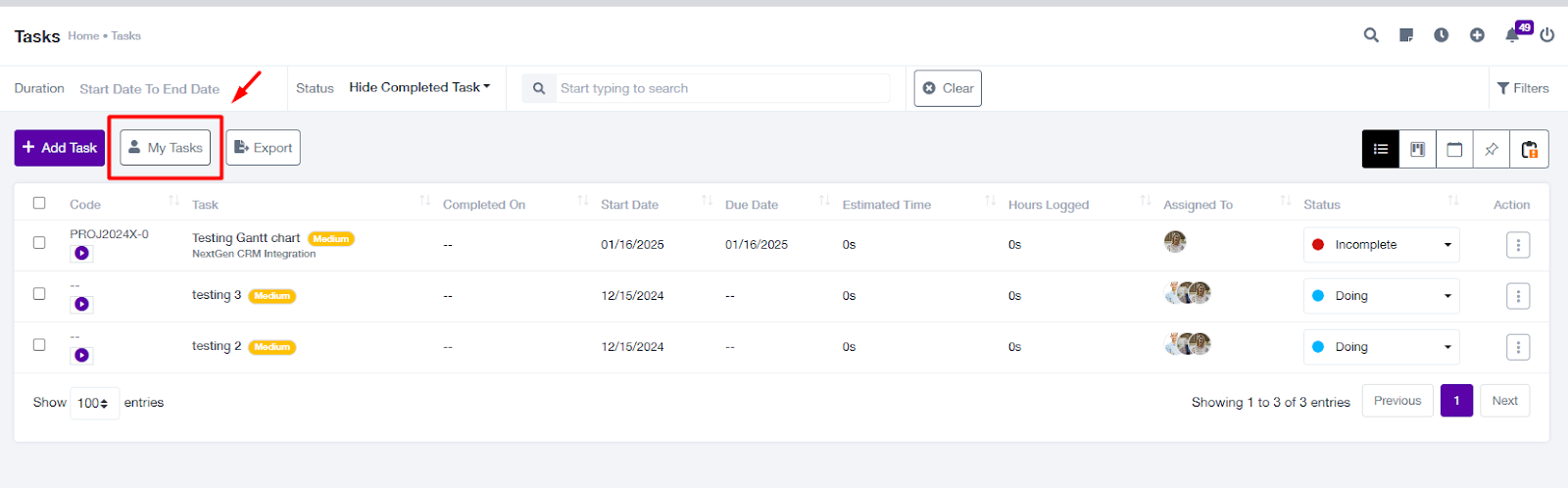The image size is (1568, 488).
Task: Open action menu for Testing Gantt chart
Action: pos(1518,245)
